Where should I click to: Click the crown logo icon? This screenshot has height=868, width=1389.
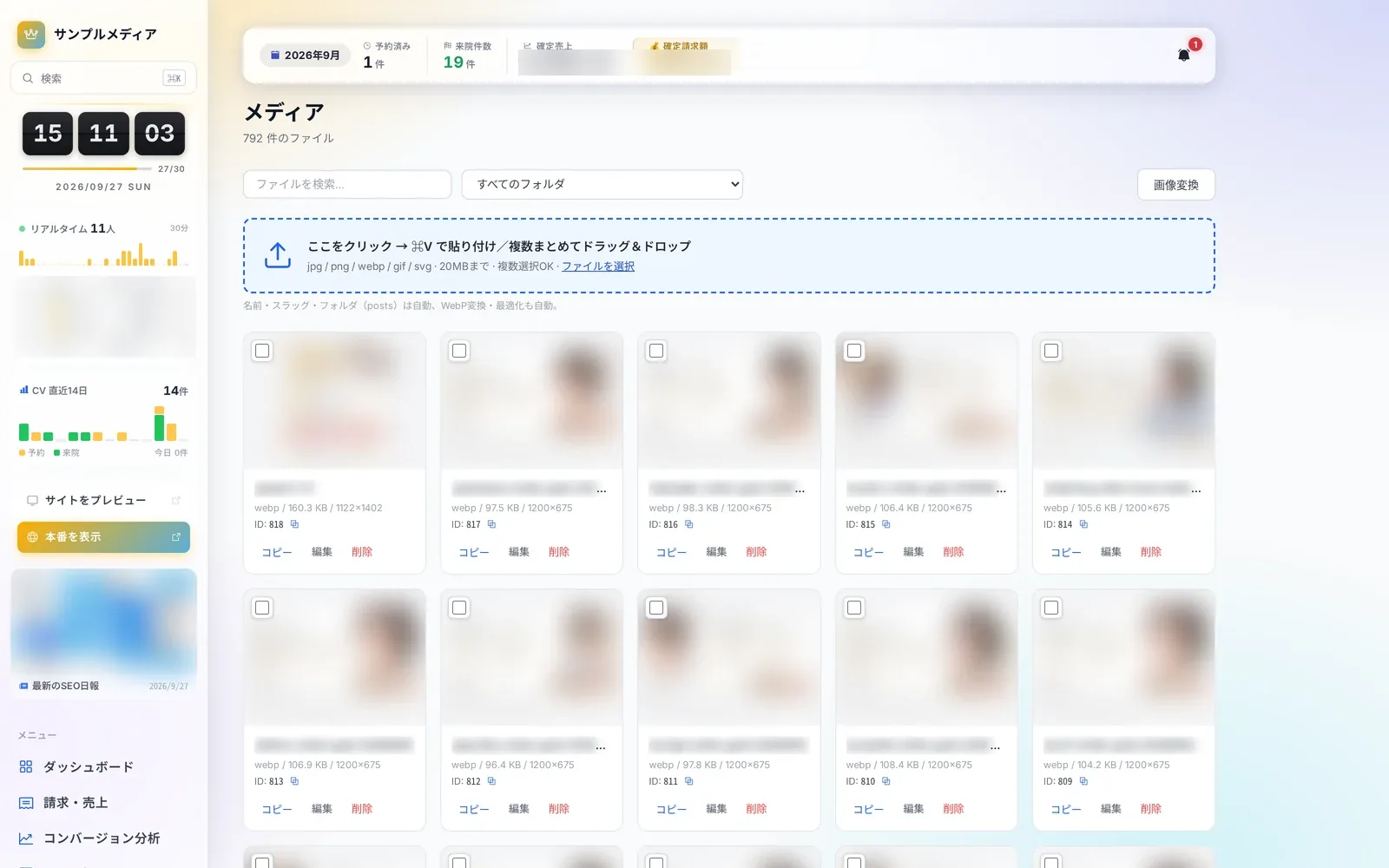pos(31,35)
